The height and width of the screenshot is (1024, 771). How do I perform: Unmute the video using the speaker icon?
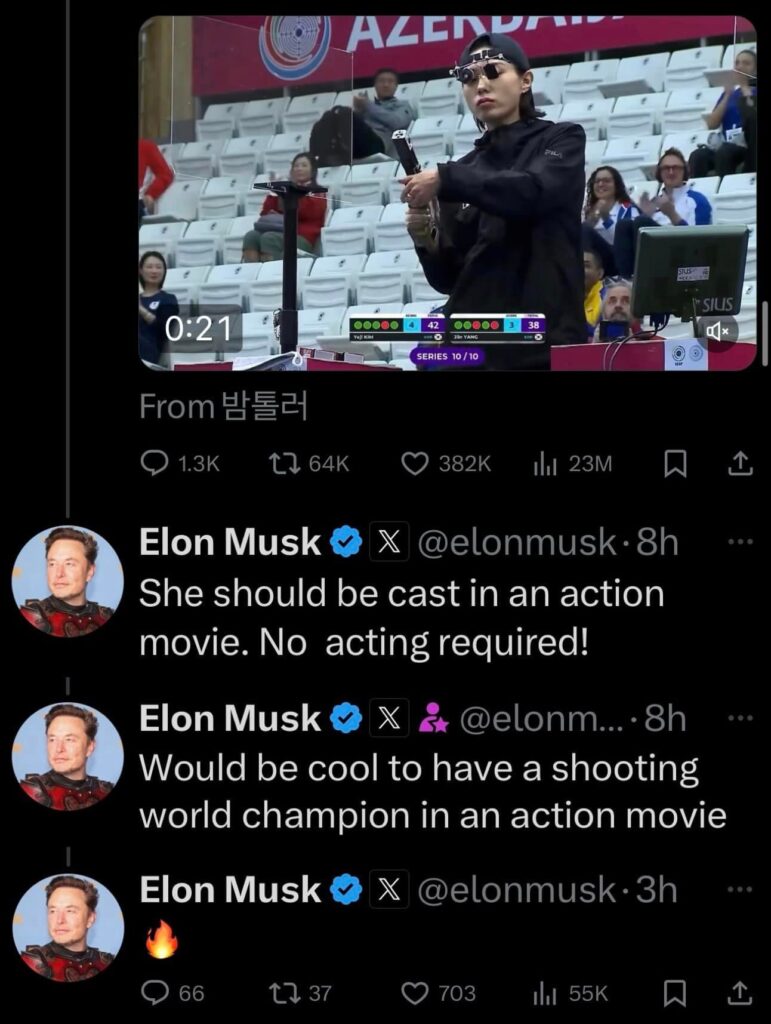[717, 330]
